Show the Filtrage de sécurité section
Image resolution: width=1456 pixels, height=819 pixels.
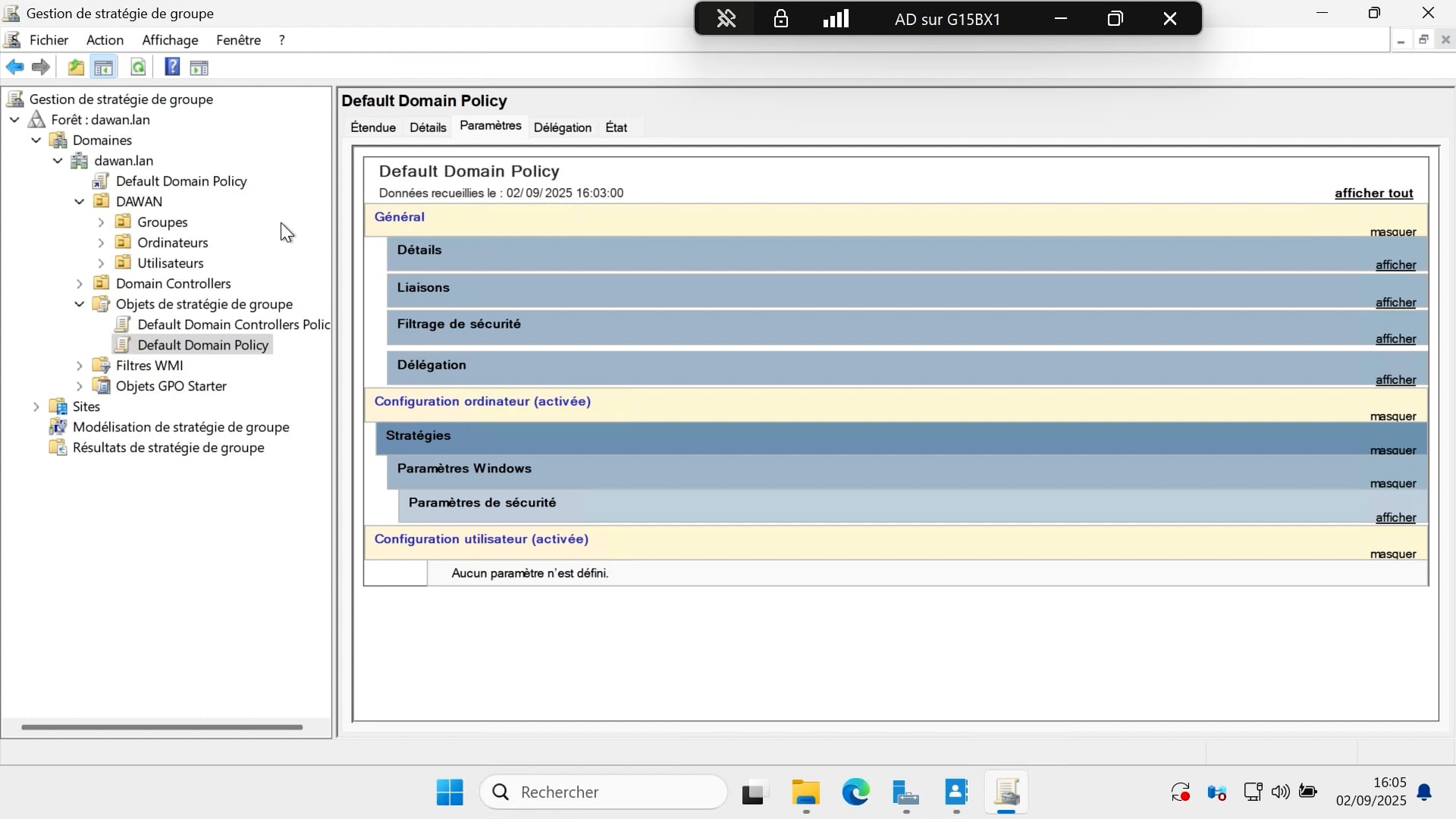click(1395, 339)
